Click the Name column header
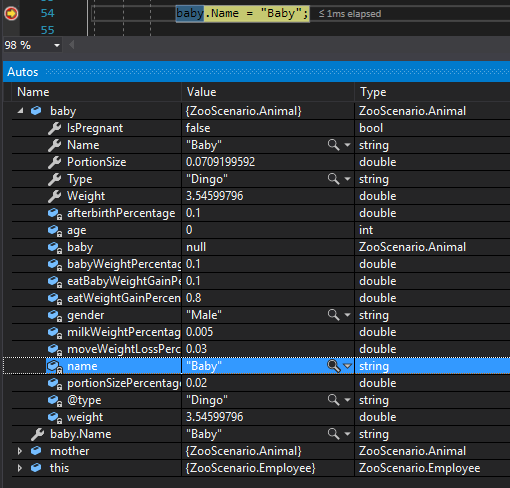 click(96, 92)
